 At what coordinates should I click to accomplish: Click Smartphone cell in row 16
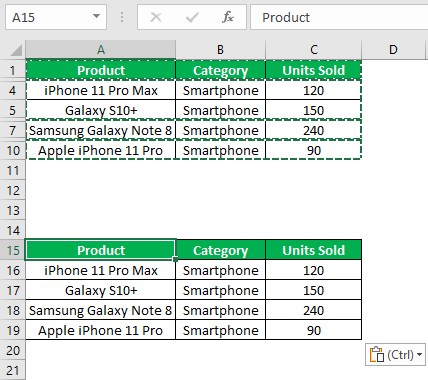pyautogui.click(x=220, y=270)
